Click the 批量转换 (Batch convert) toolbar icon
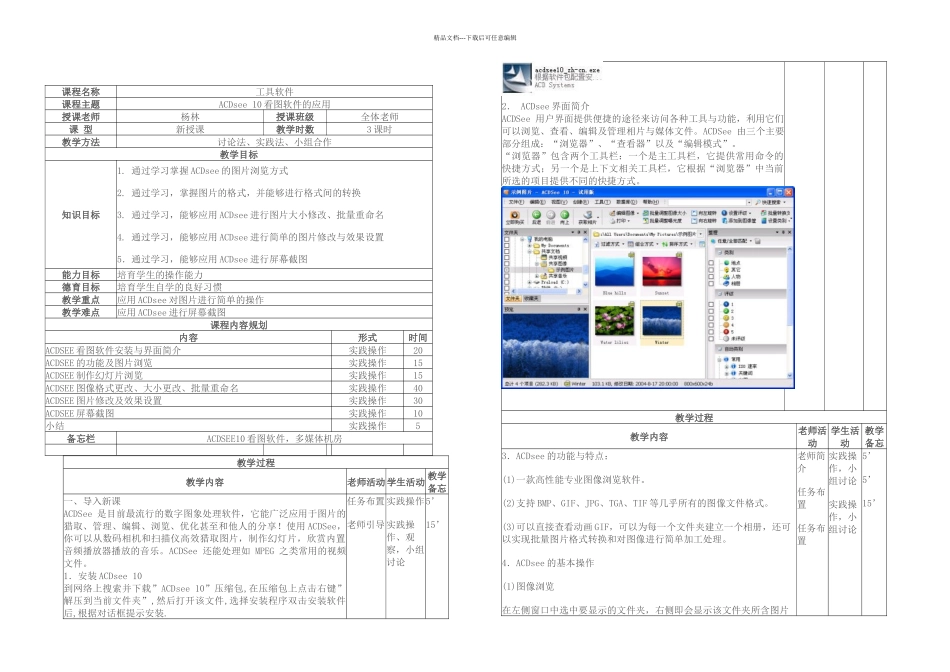 (764, 213)
